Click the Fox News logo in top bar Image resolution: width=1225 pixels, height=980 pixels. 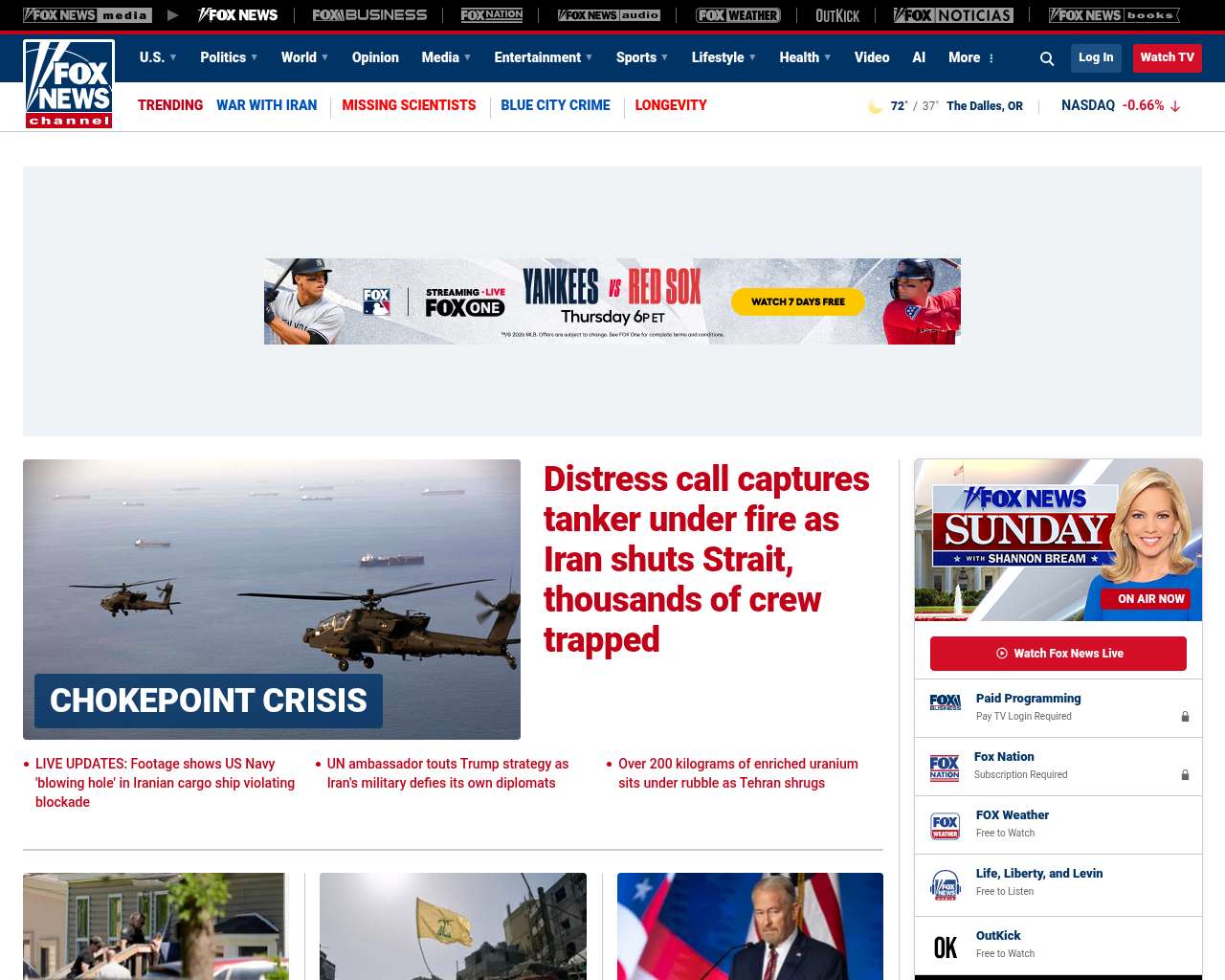pyautogui.click(x=237, y=15)
